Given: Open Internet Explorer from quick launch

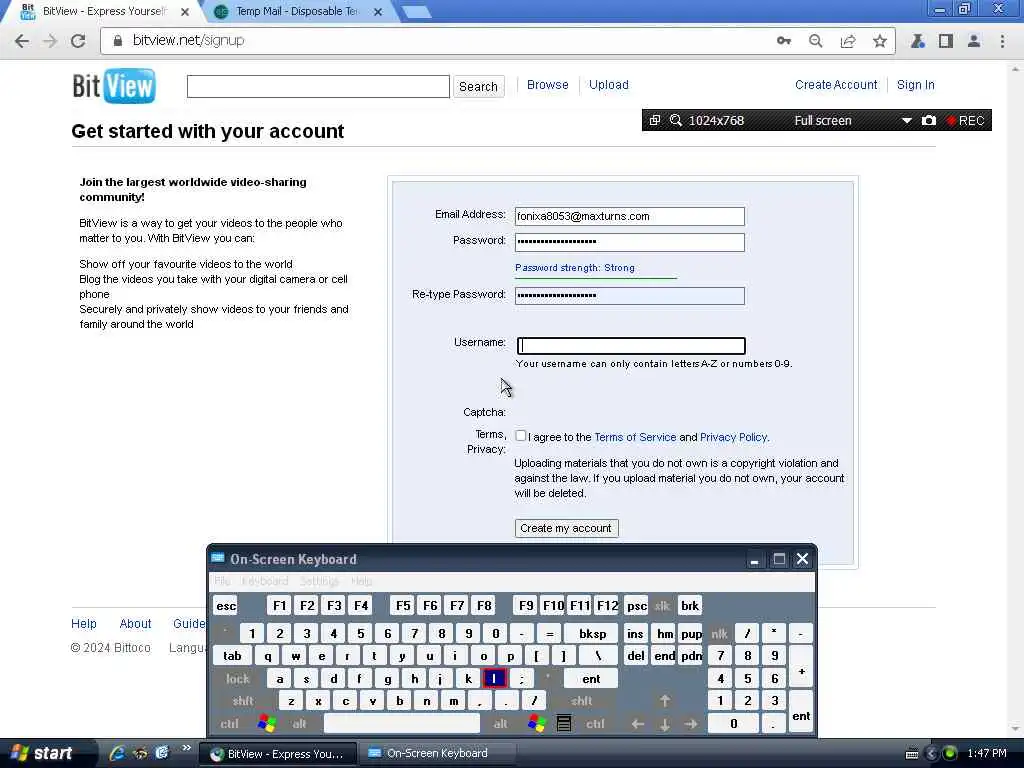Looking at the screenshot, I should point(118,753).
